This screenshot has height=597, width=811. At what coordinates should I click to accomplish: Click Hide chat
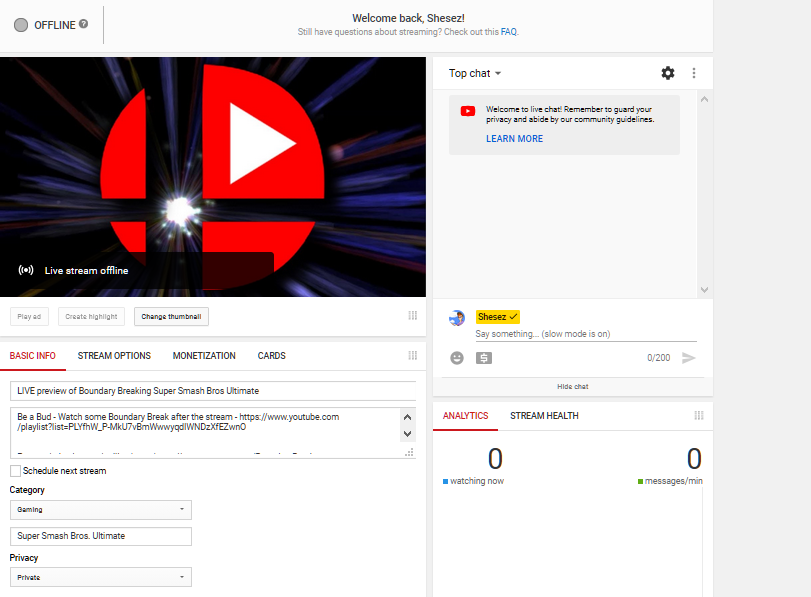[573, 386]
